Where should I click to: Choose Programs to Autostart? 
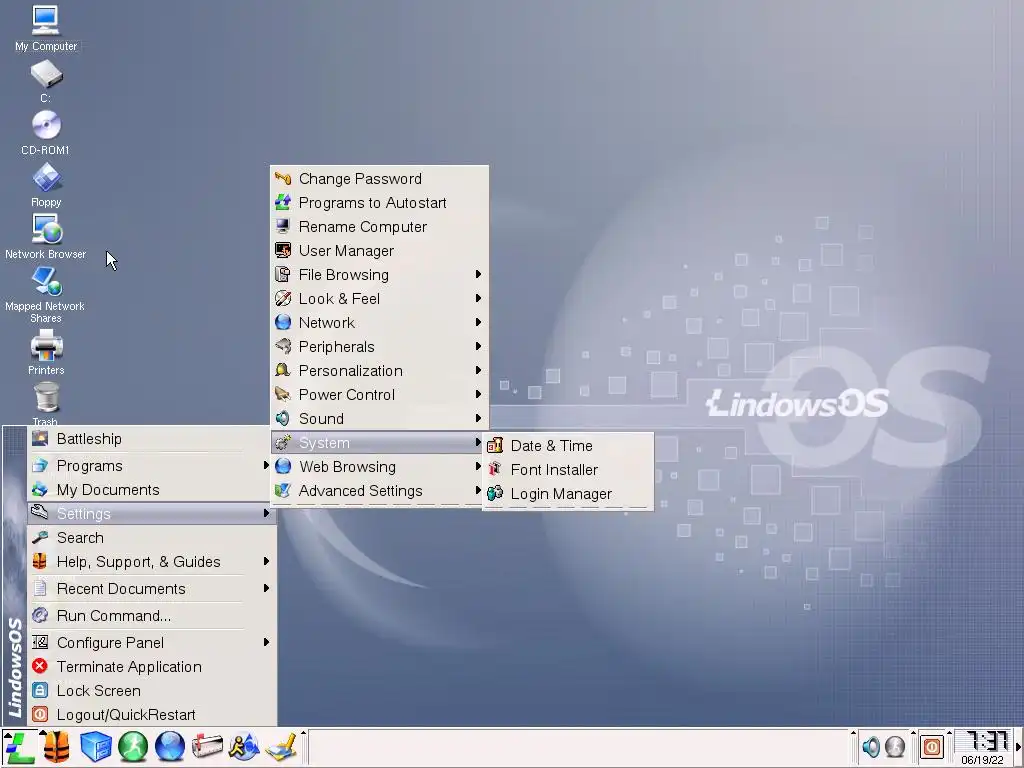379,203
